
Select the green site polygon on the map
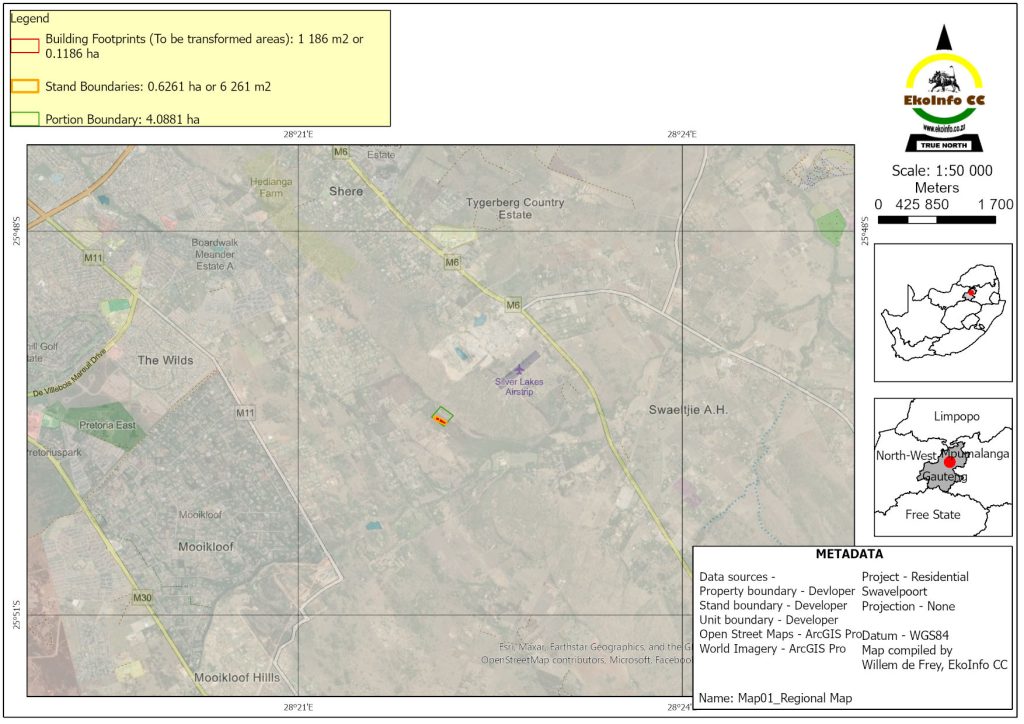coord(442,416)
